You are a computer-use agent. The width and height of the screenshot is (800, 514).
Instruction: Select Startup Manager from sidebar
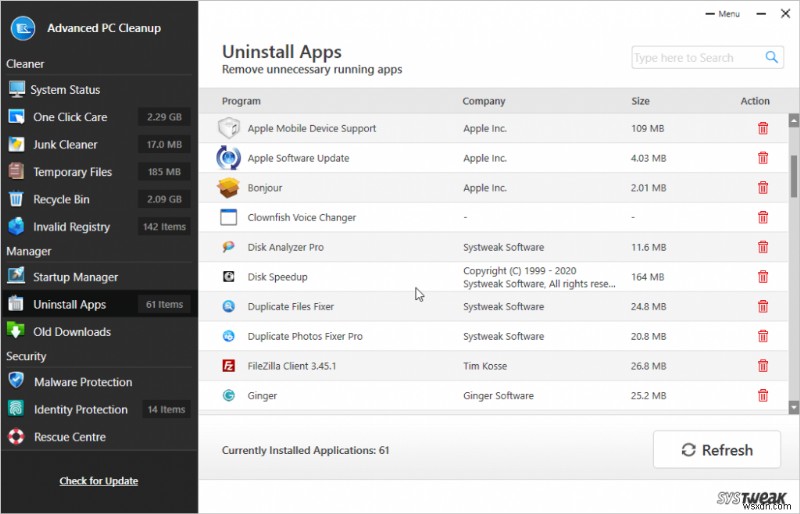[x=75, y=277]
